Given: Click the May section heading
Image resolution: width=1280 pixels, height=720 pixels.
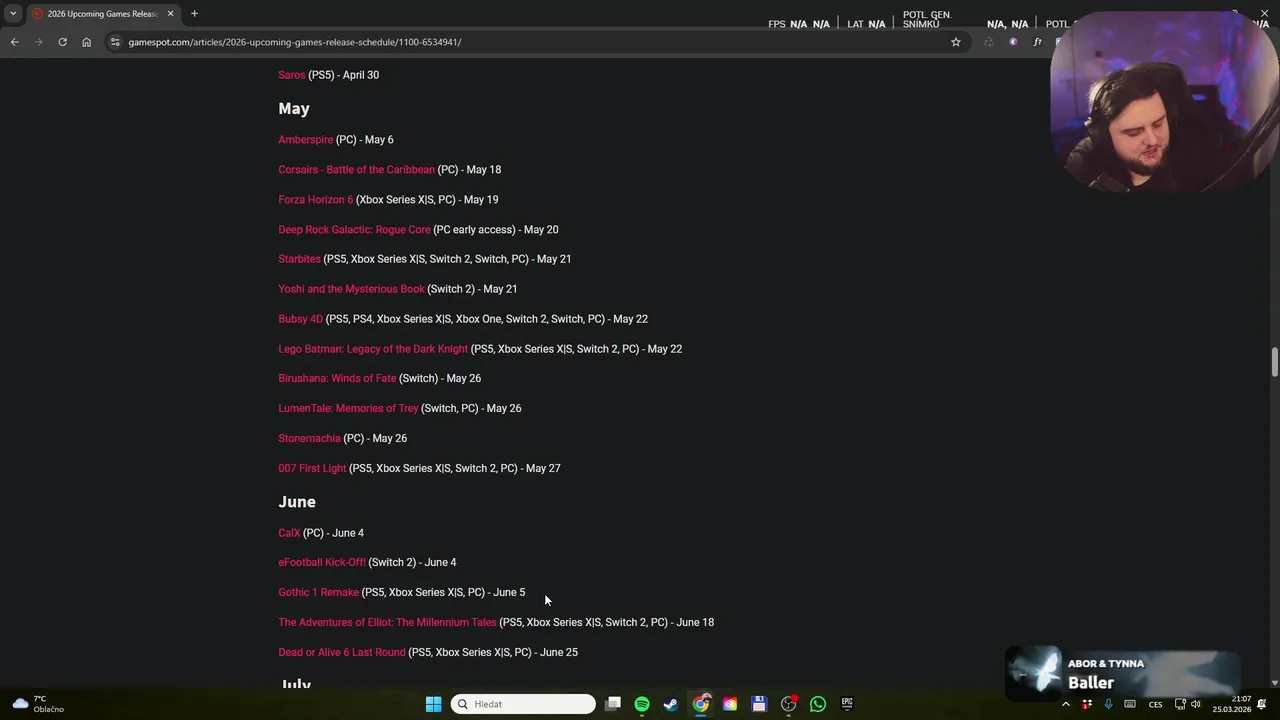Looking at the screenshot, I should point(294,108).
